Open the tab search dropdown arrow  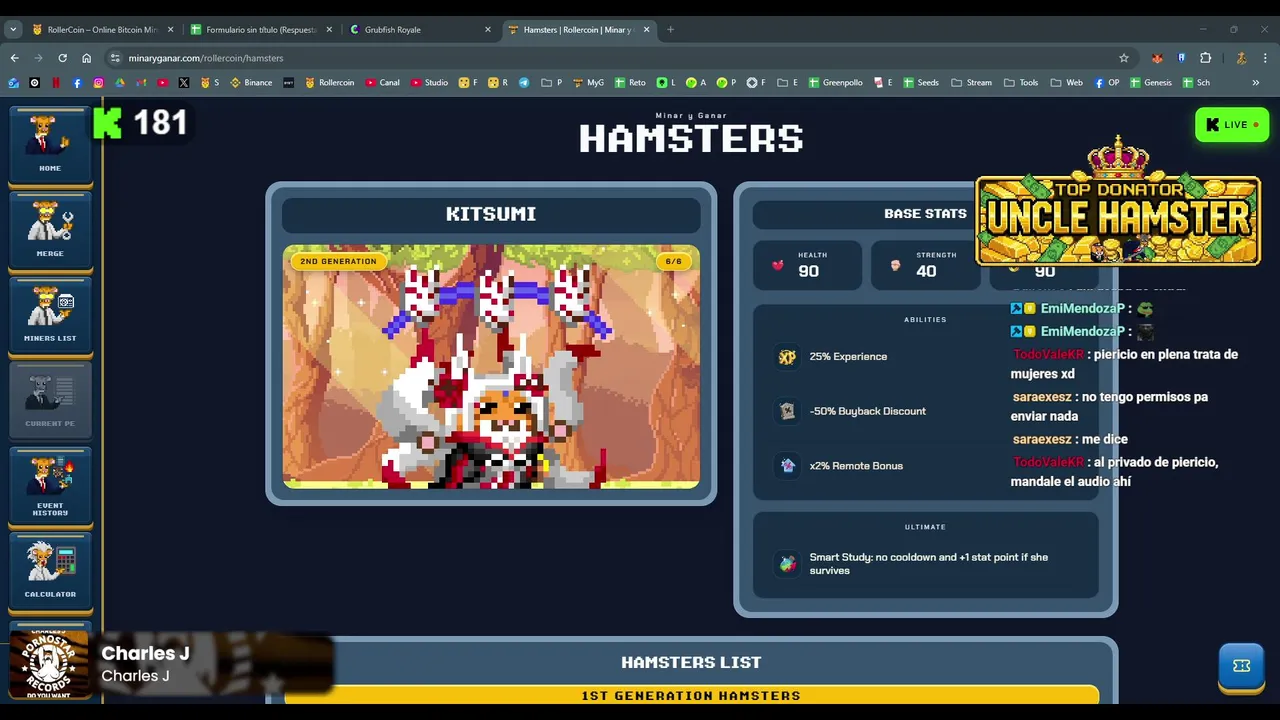click(13, 30)
